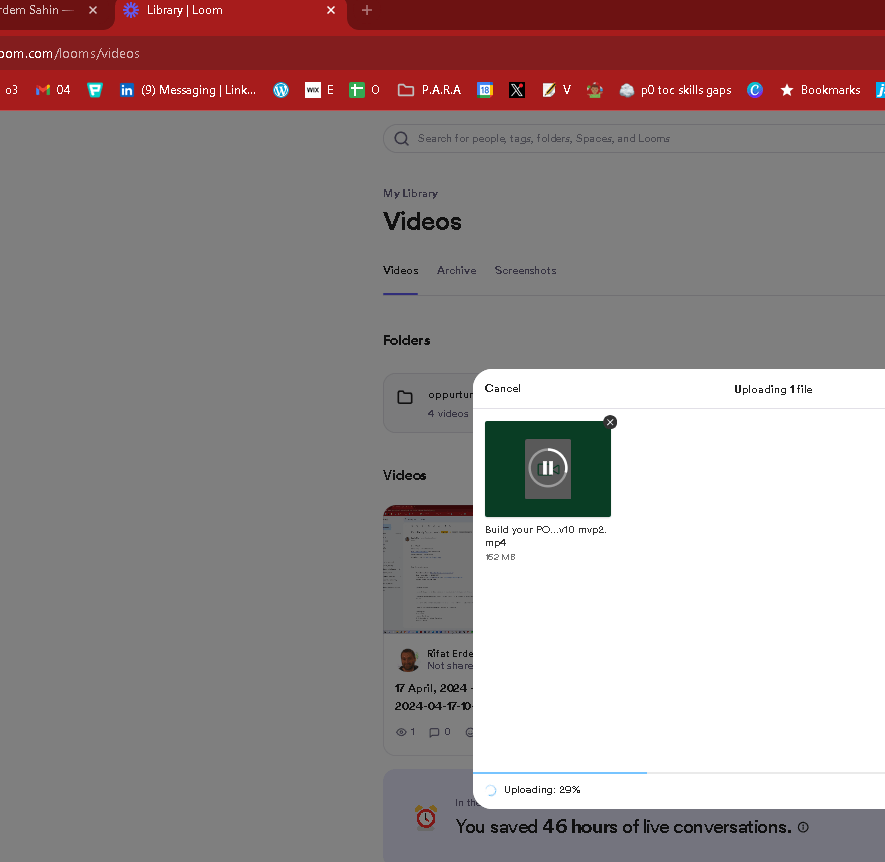Close the Library | Loom tab
The image size is (885, 862).
331,10
